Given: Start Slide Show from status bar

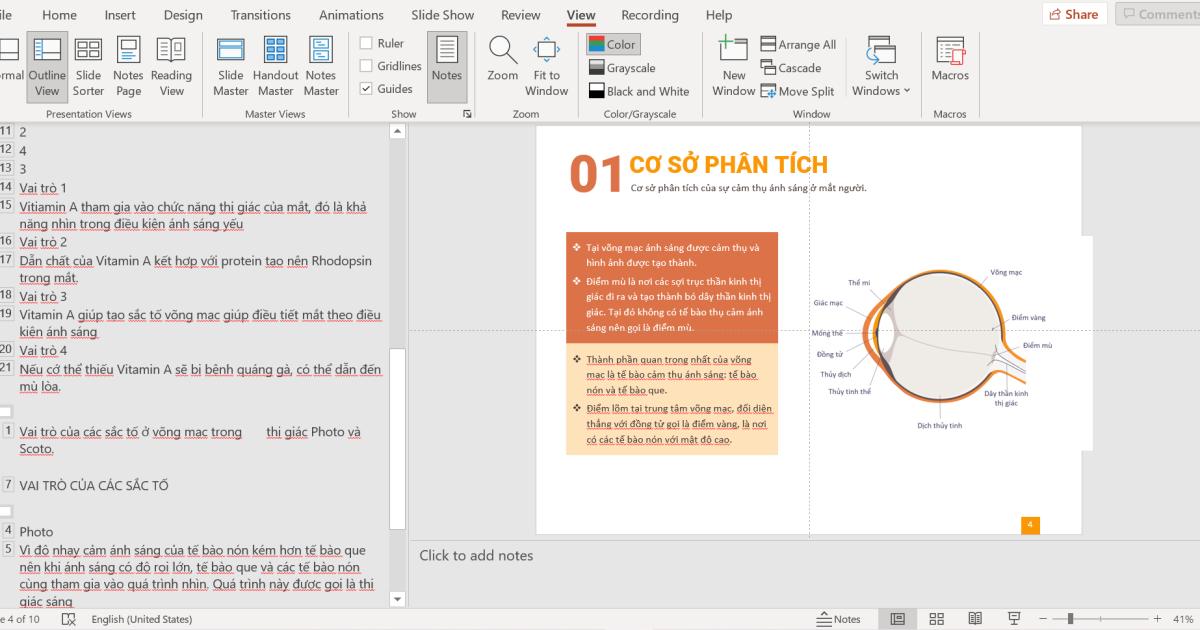Looking at the screenshot, I should coord(1014,619).
